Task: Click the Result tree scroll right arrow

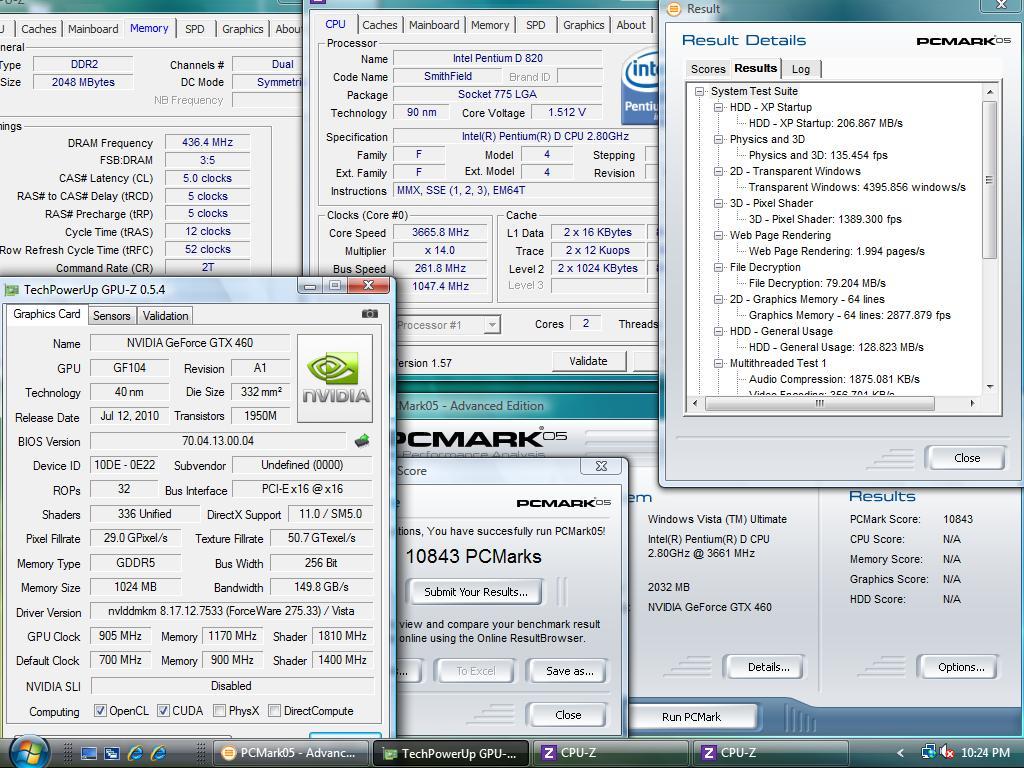Action: (x=972, y=404)
